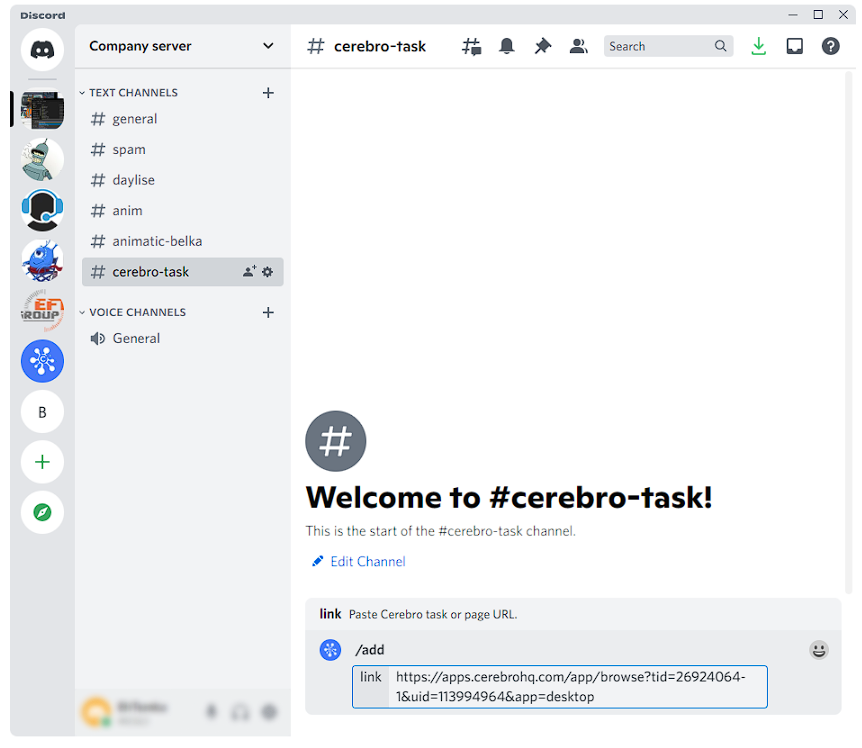Click the cerebro-task channel title in header
This screenshot has width=862, height=748.
coord(379,47)
